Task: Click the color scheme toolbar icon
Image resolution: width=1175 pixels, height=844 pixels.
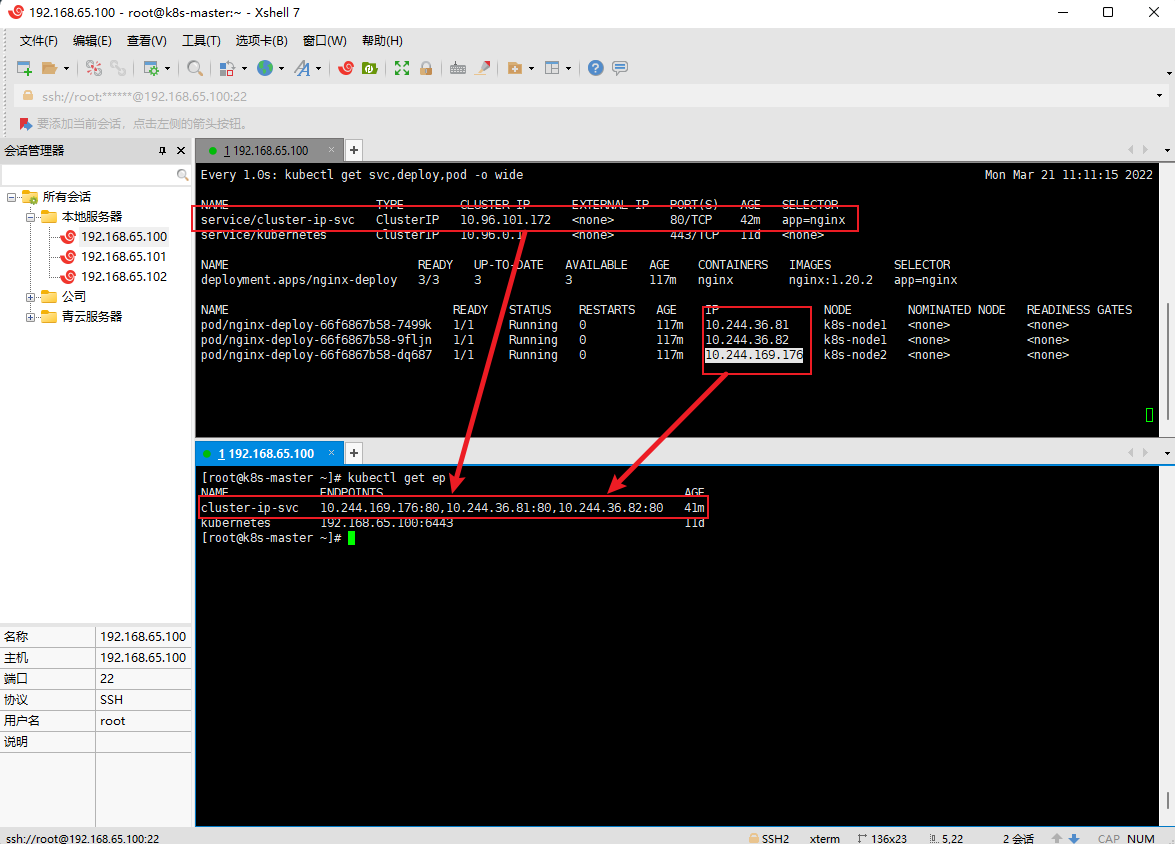Action: click(x=228, y=68)
